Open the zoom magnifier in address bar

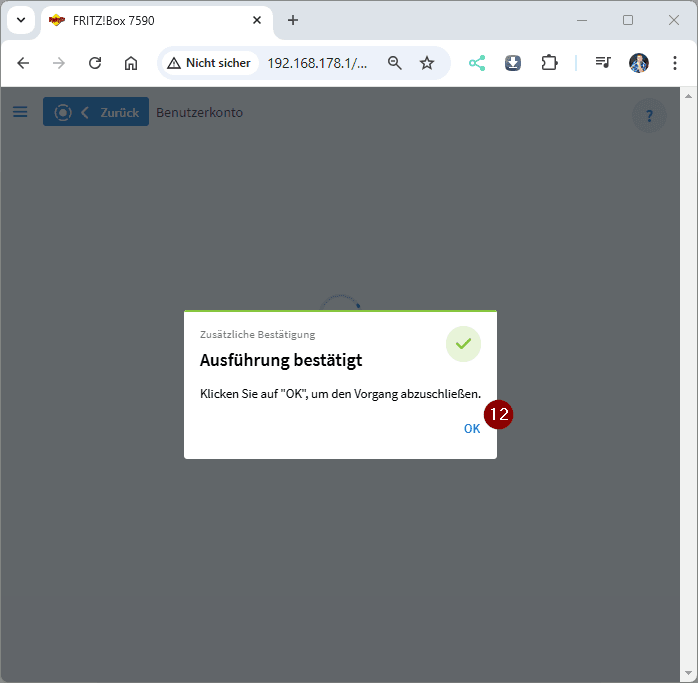pyautogui.click(x=395, y=63)
